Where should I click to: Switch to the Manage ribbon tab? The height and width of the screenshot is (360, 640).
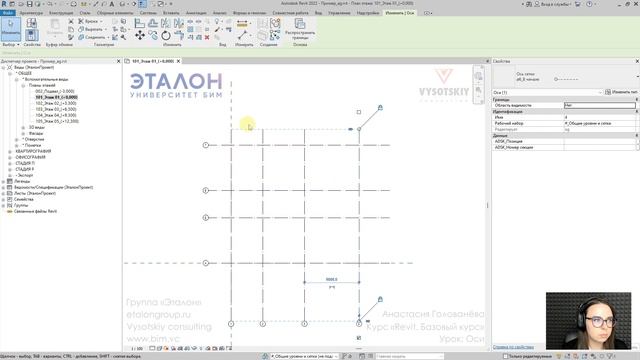point(339,13)
